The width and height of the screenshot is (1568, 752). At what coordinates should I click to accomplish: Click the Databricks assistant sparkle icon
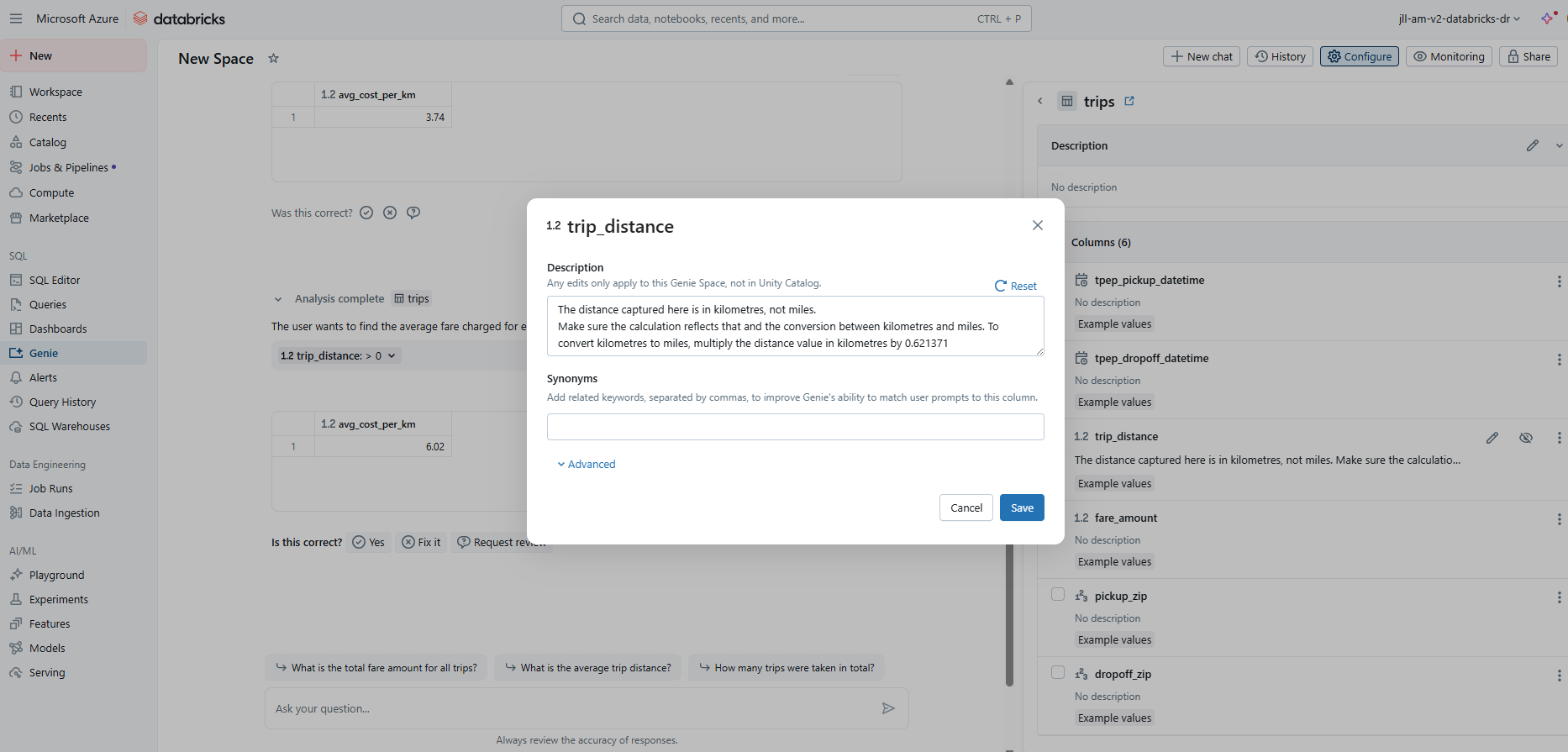coord(1548,18)
